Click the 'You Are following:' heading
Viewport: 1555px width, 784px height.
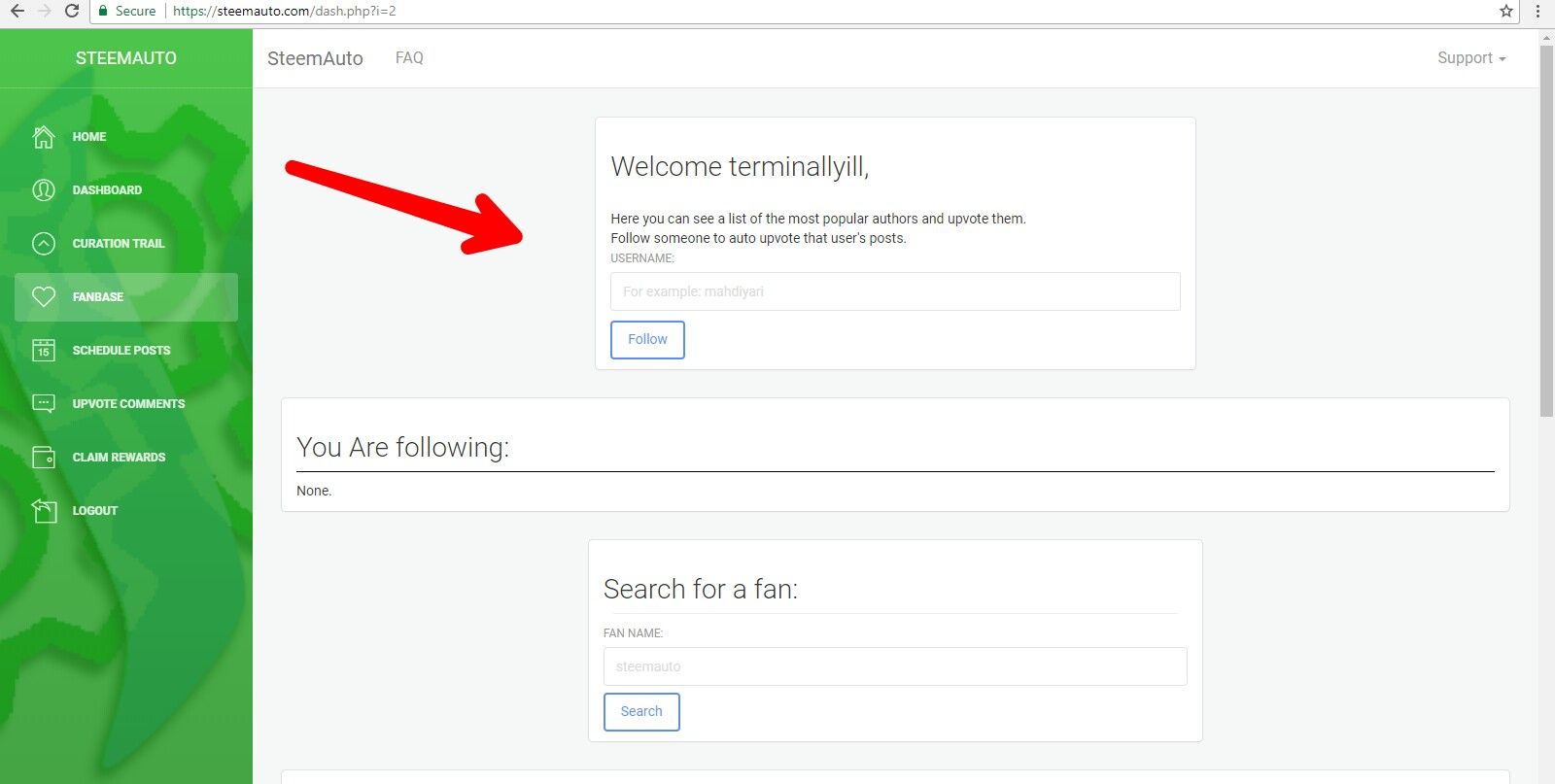coord(402,447)
